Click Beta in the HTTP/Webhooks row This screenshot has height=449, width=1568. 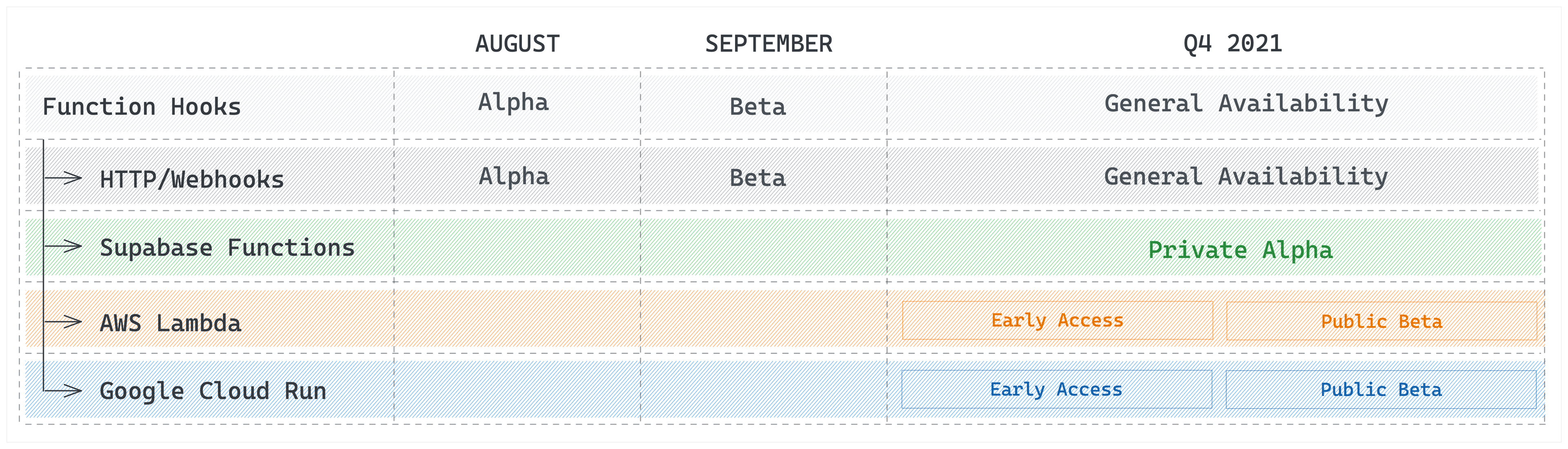point(757,178)
